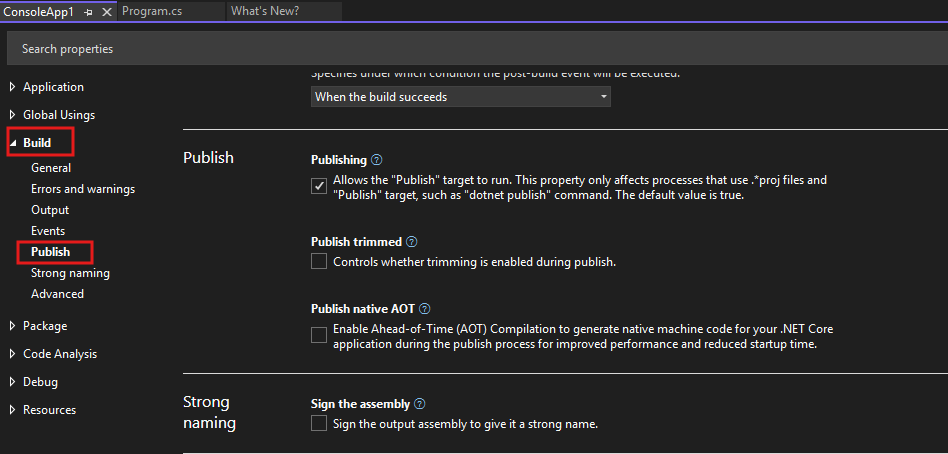Switch to the Program.cs tab
This screenshot has height=454, width=948.
click(x=151, y=11)
